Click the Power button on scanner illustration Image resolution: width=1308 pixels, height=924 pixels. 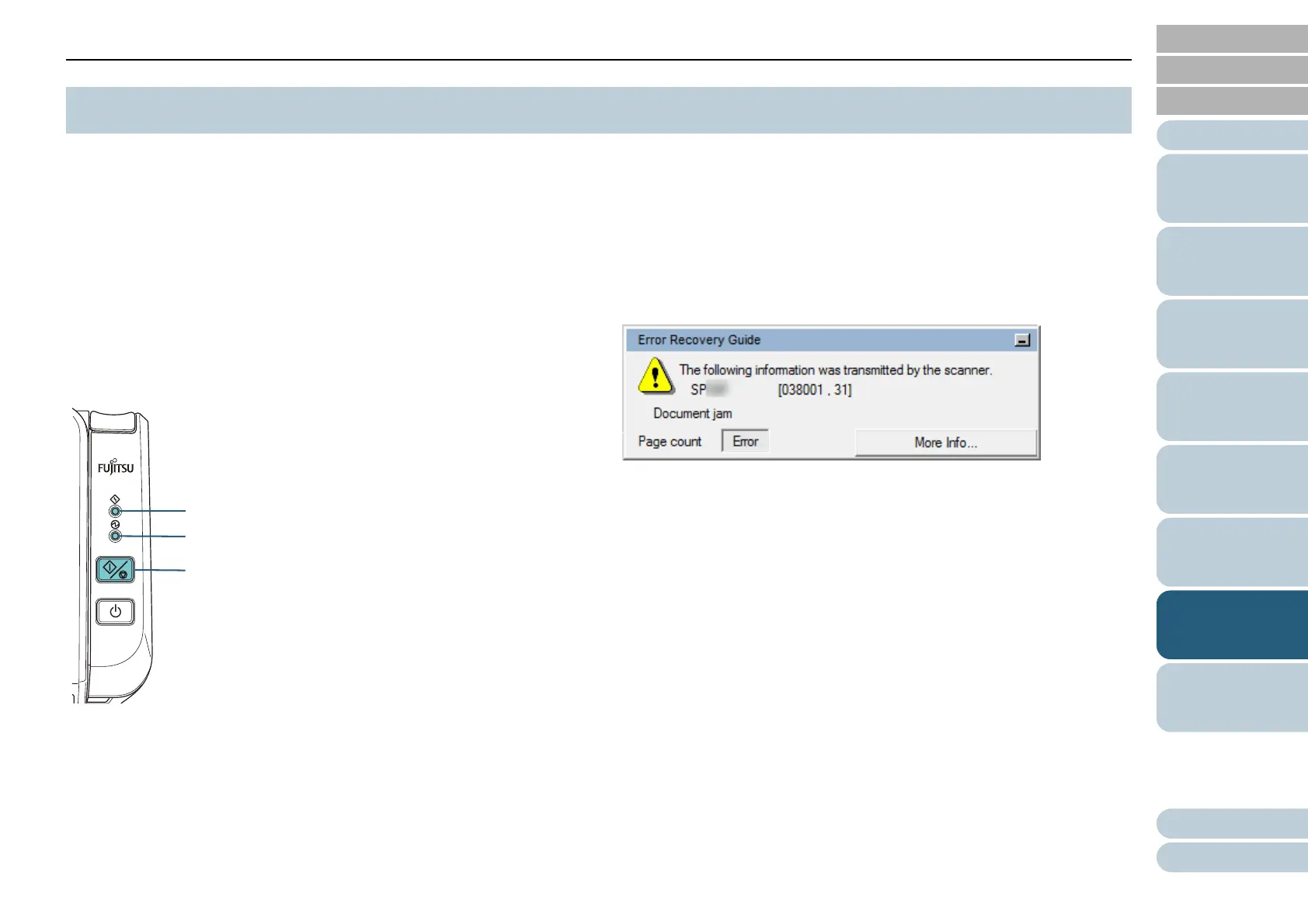[x=115, y=612]
